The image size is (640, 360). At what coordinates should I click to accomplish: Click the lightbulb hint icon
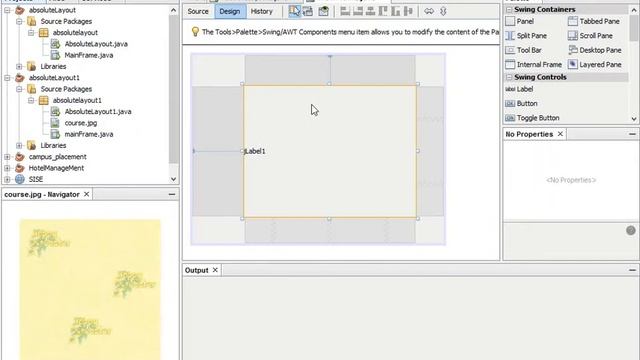[x=195, y=32]
